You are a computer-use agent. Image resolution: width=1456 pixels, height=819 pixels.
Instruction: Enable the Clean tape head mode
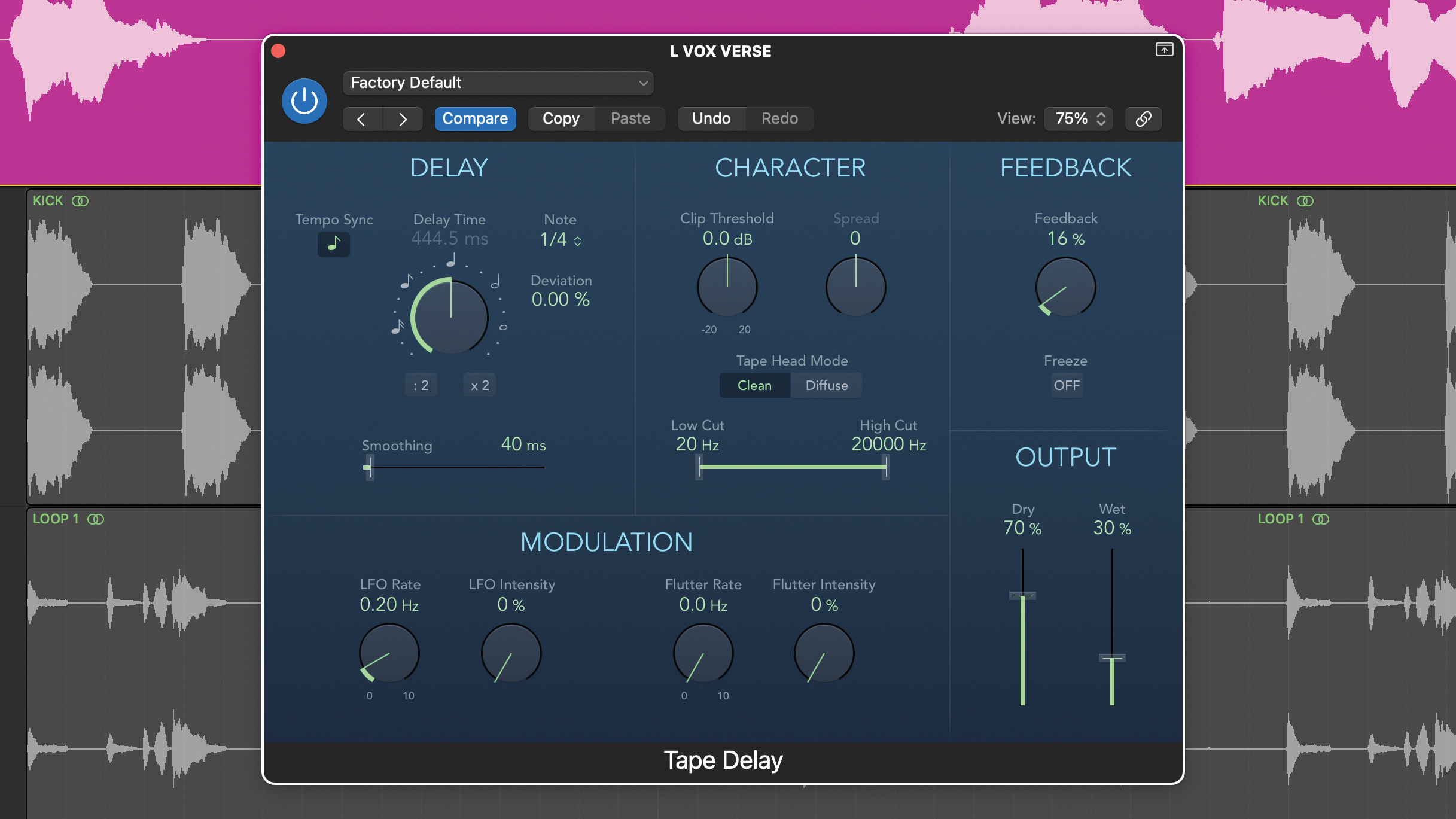point(754,385)
